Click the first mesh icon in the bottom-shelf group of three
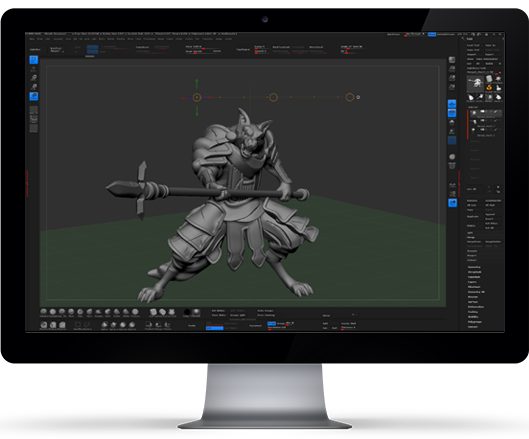This screenshot has width=529, height=439. tap(153, 312)
